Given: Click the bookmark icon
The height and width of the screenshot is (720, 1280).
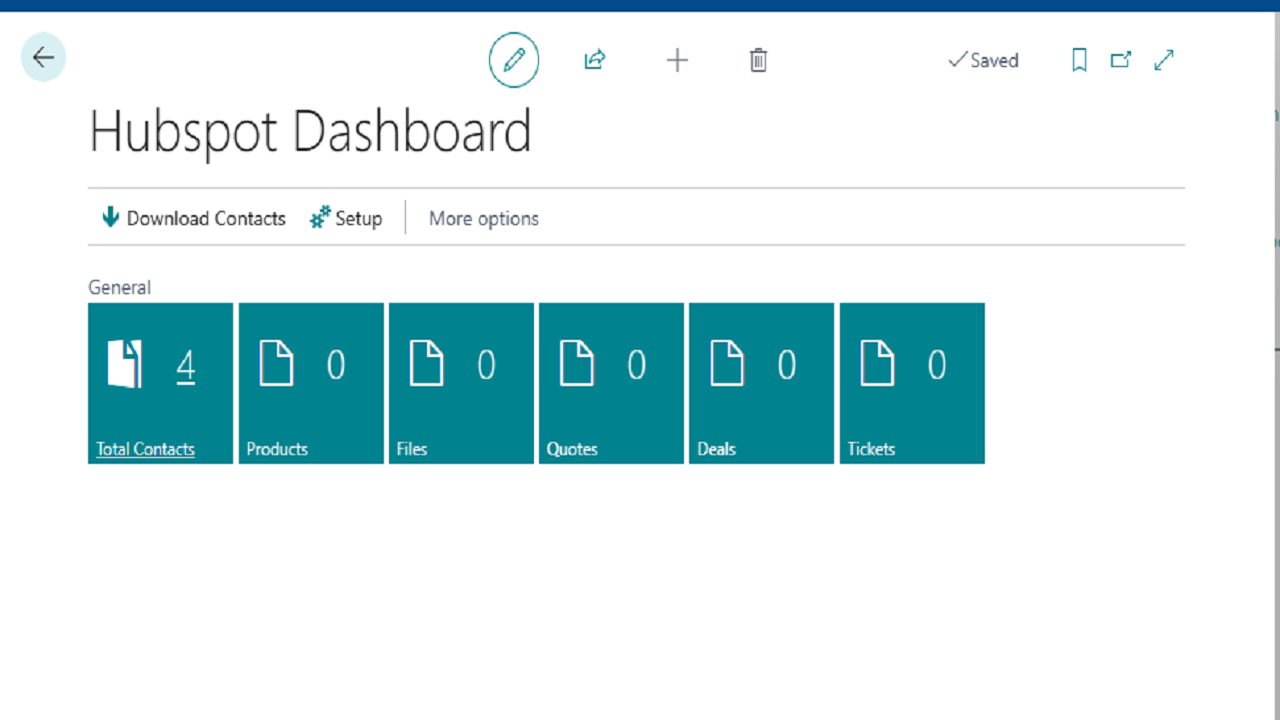Looking at the screenshot, I should (1079, 60).
